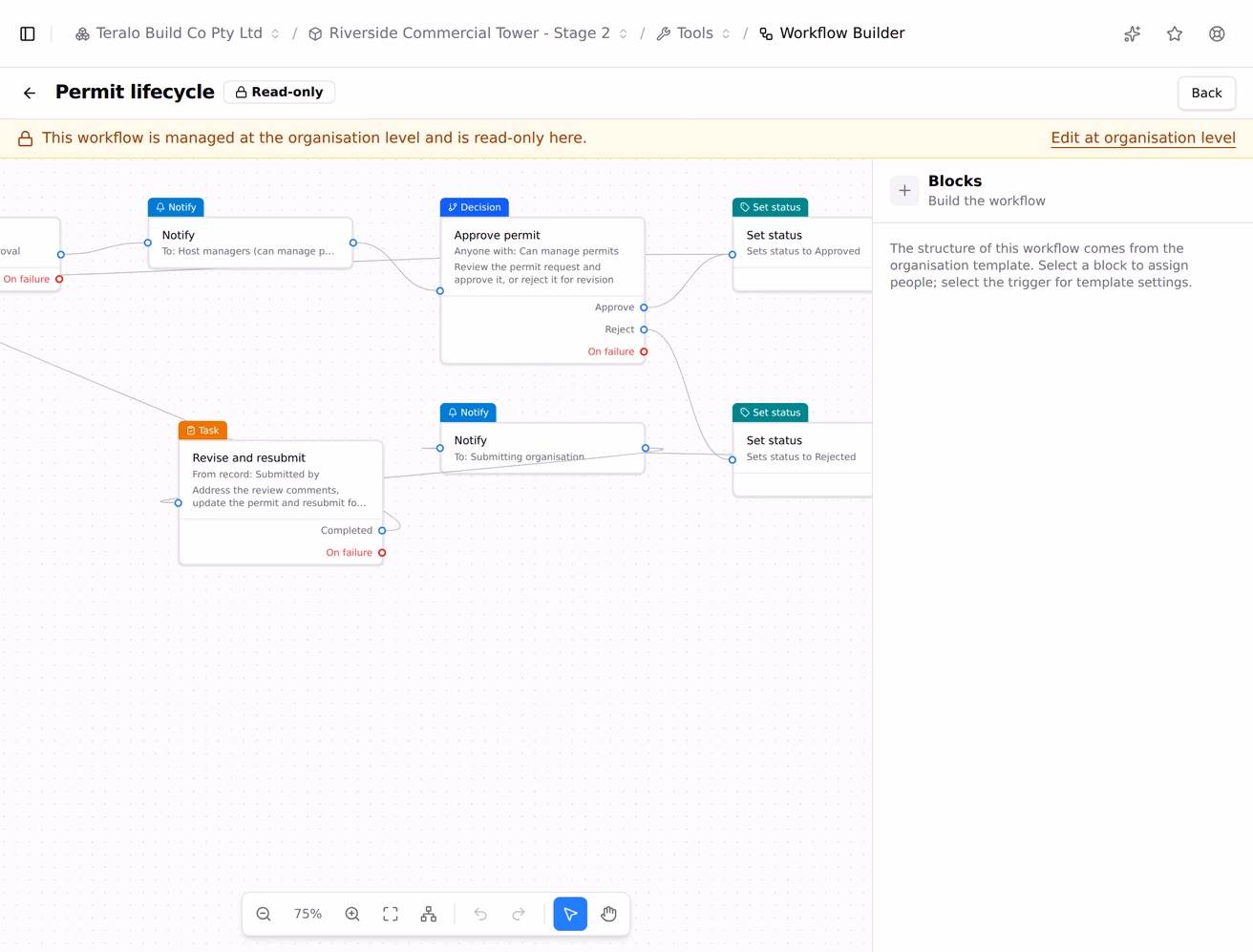Image resolution: width=1253 pixels, height=952 pixels.
Task: Click the Decision tag label
Action: pos(475,207)
